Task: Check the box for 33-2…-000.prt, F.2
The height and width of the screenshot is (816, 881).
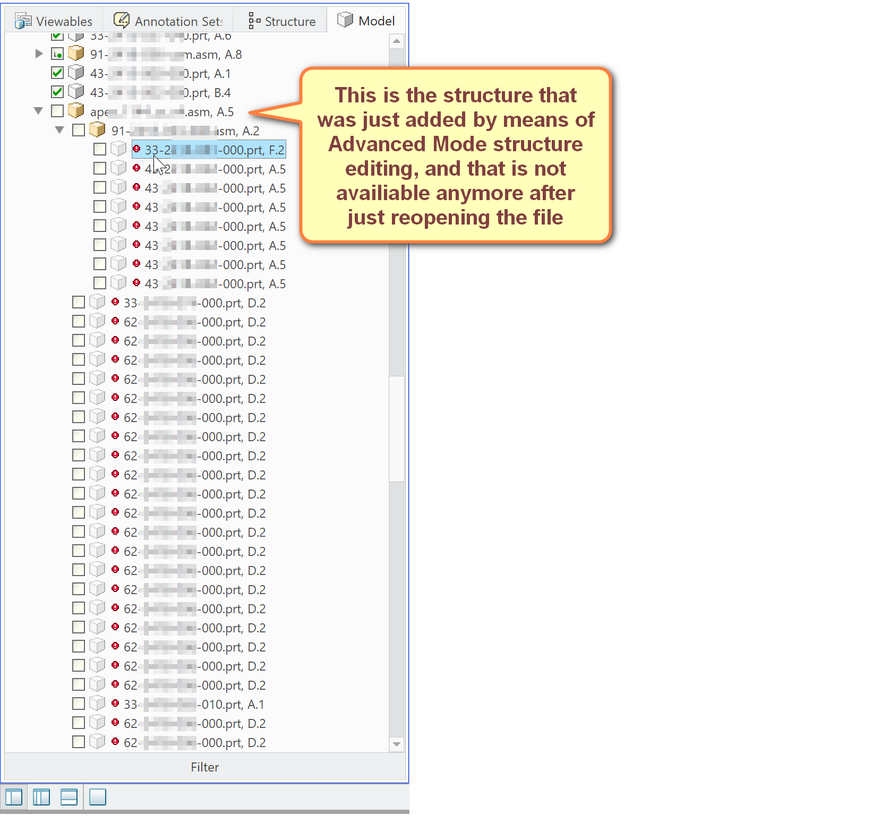Action: [x=99, y=149]
